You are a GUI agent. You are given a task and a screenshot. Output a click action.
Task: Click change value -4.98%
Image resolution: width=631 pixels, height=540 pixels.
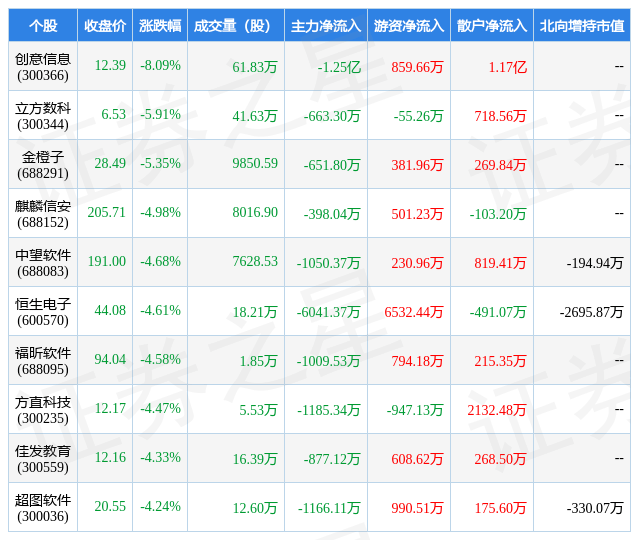tap(160, 212)
